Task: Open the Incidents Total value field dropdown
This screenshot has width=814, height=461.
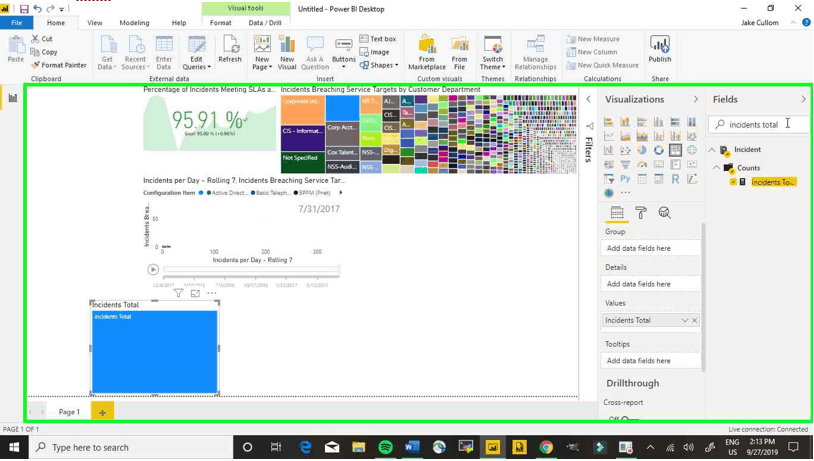Action: tap(685, 320)
